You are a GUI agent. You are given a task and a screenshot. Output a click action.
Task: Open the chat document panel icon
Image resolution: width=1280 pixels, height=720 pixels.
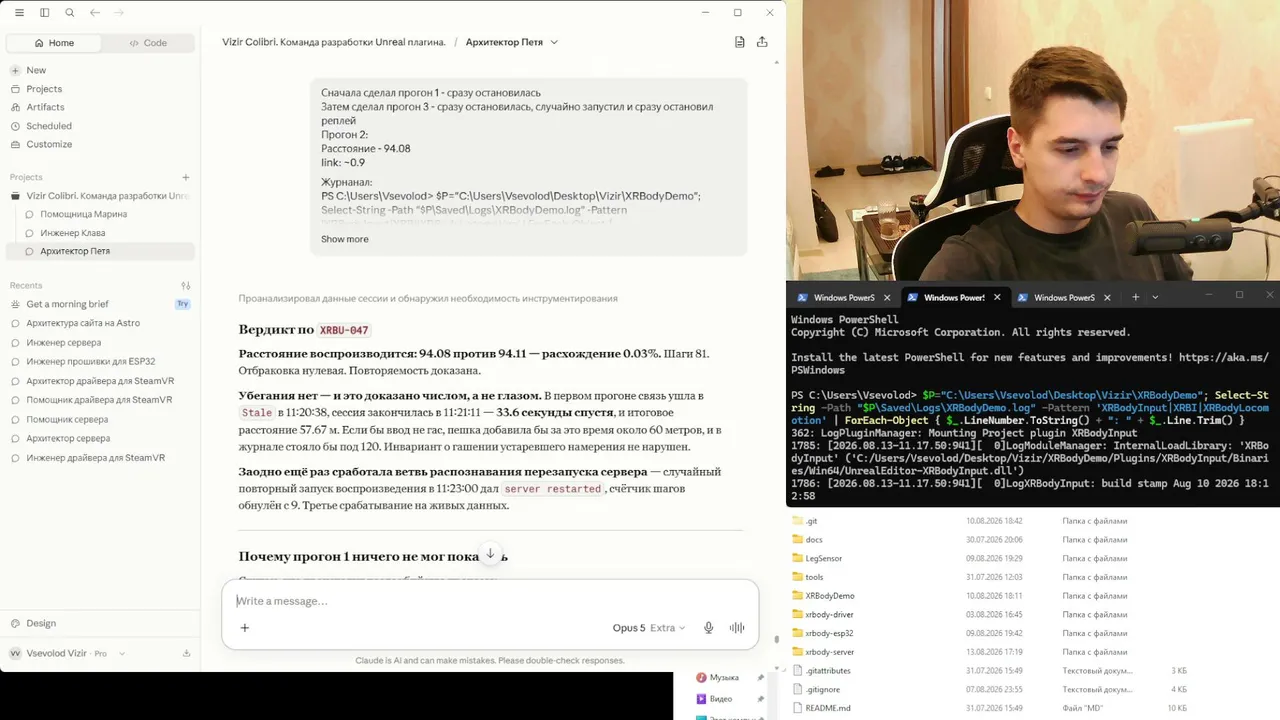point(740,42)
